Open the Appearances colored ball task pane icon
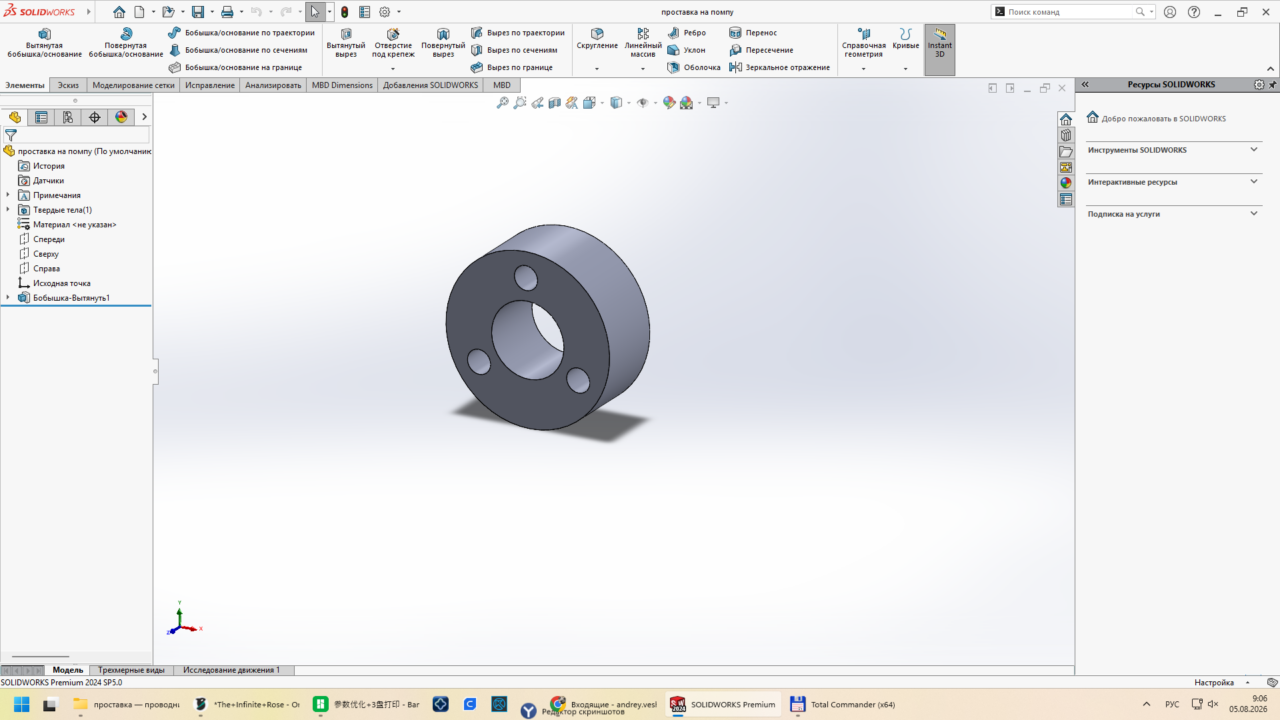1280x720 pixels. pyautogui.click(x=1066, y=183)
